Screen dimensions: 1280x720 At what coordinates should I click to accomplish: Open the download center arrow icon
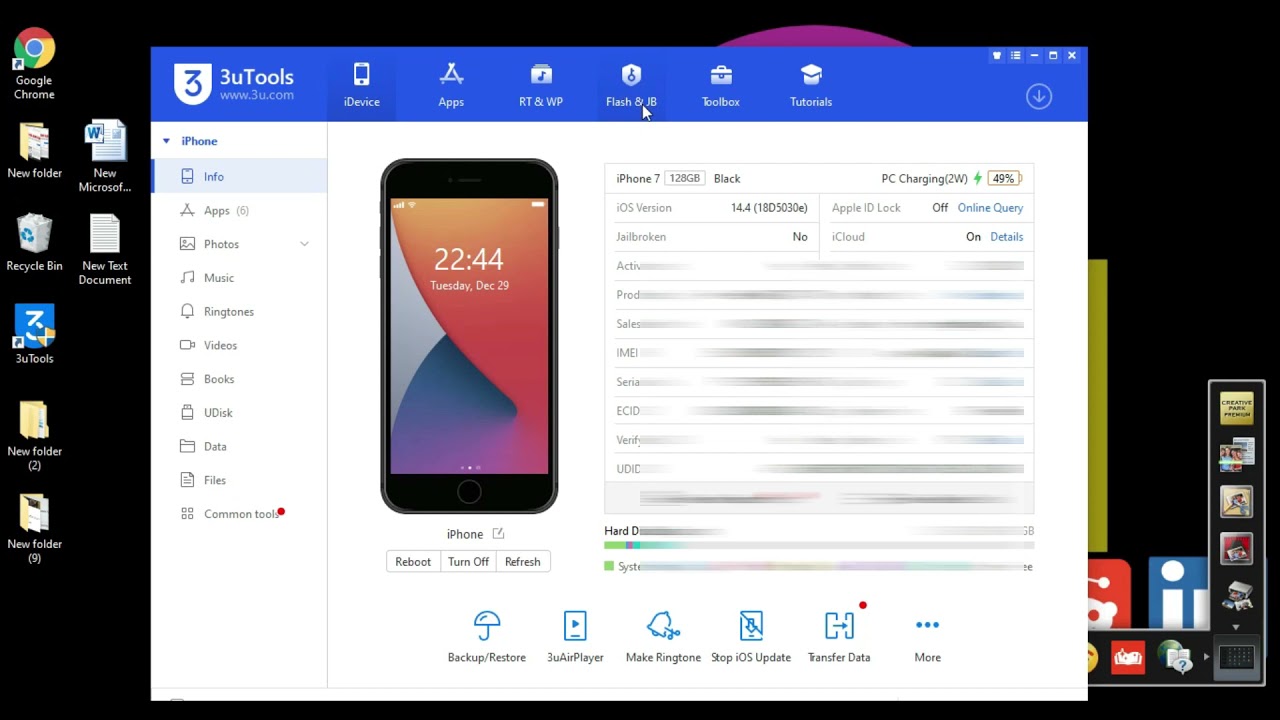[x=1039, y=96]
